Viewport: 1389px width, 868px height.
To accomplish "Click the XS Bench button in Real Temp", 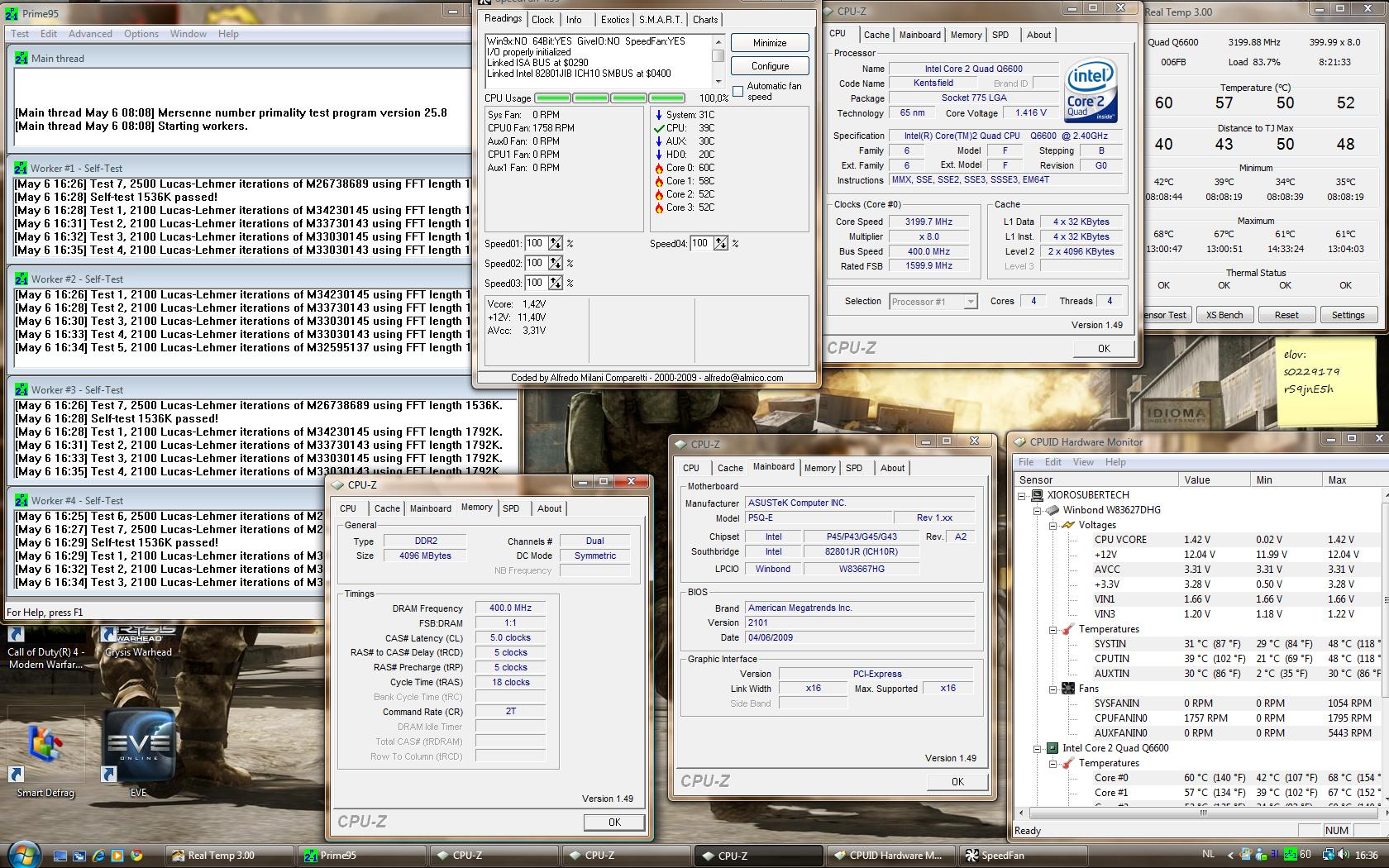I will click(1224, 315).
